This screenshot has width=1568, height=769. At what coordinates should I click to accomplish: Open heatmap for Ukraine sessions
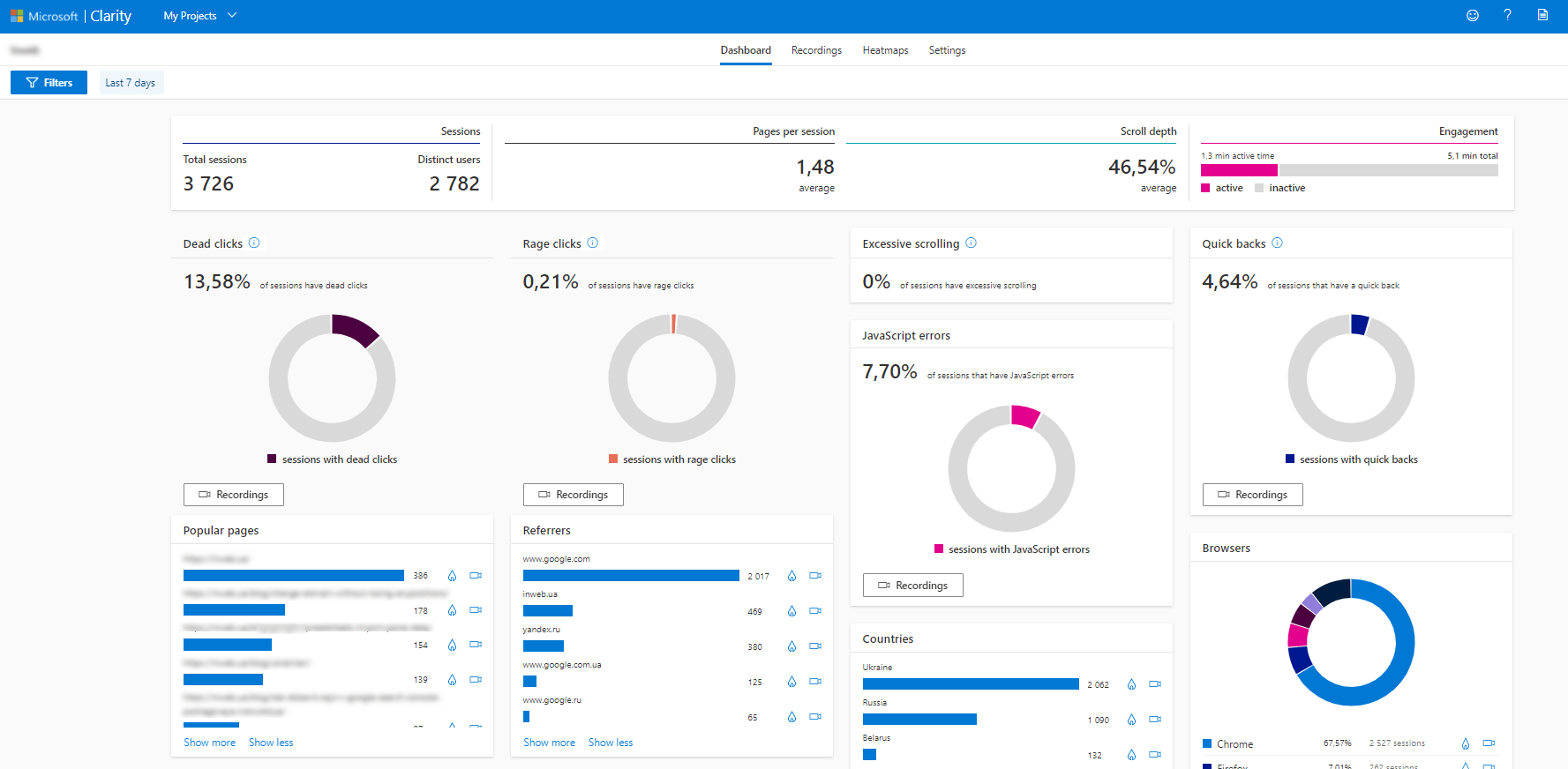pos(1131,684)
